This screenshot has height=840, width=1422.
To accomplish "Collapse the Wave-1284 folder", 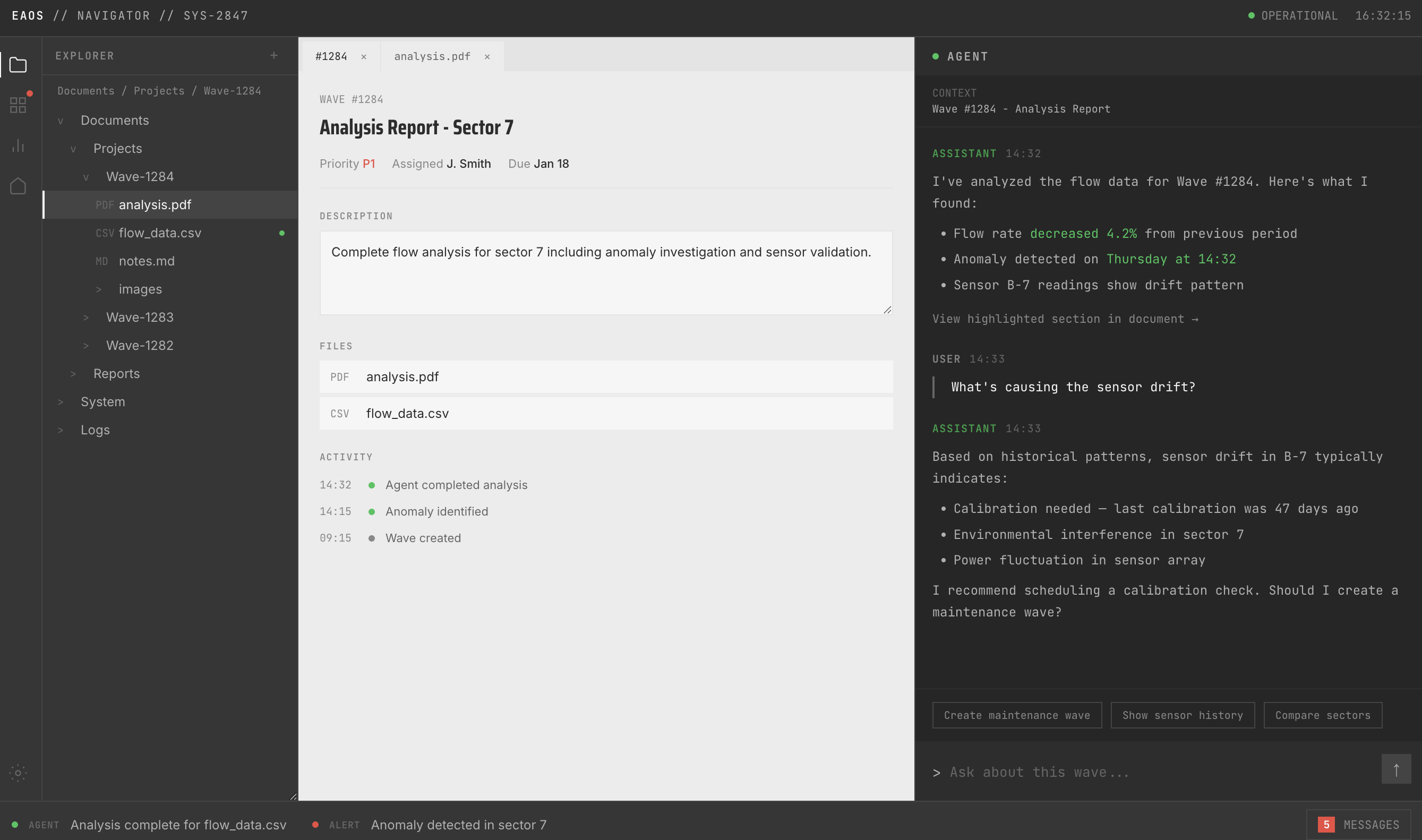I will (x=86, y=176).
